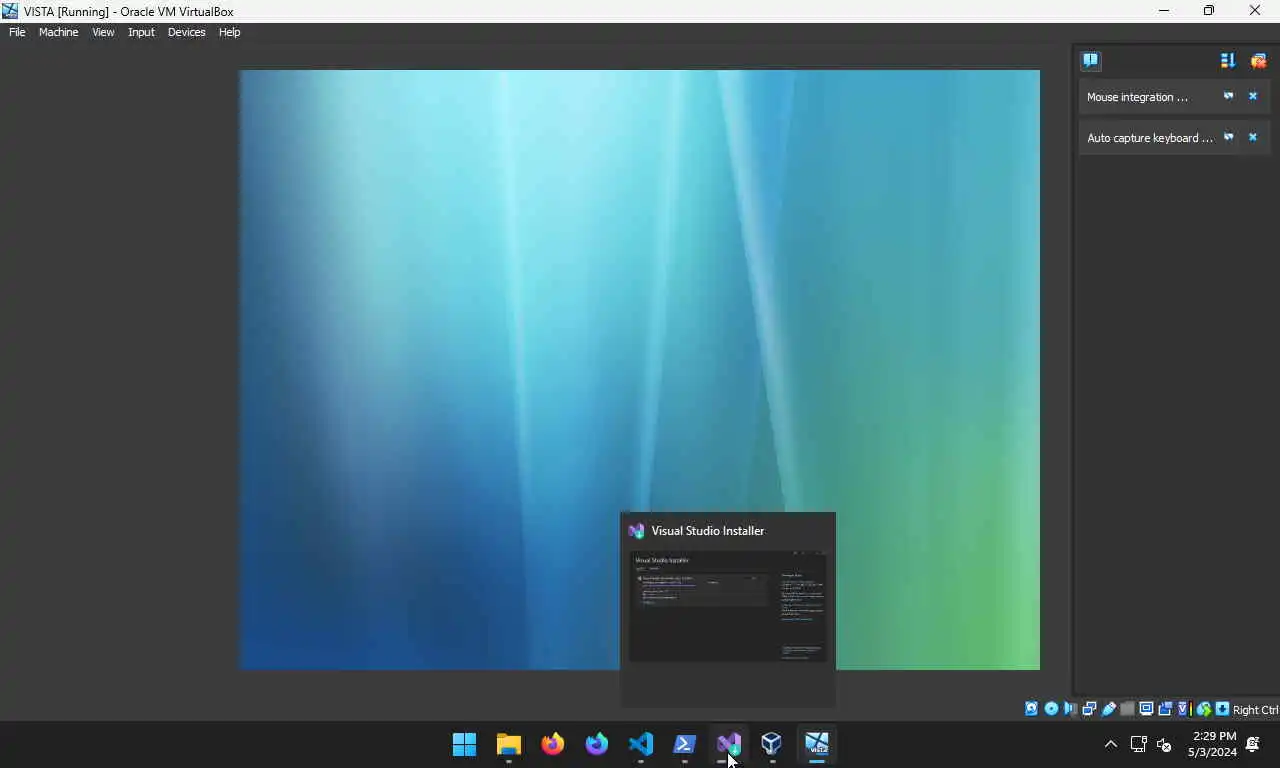The width and height of the screenshot is (1280, 768).
Task: Open the Windows Start menu
Action: coord(465,744)
